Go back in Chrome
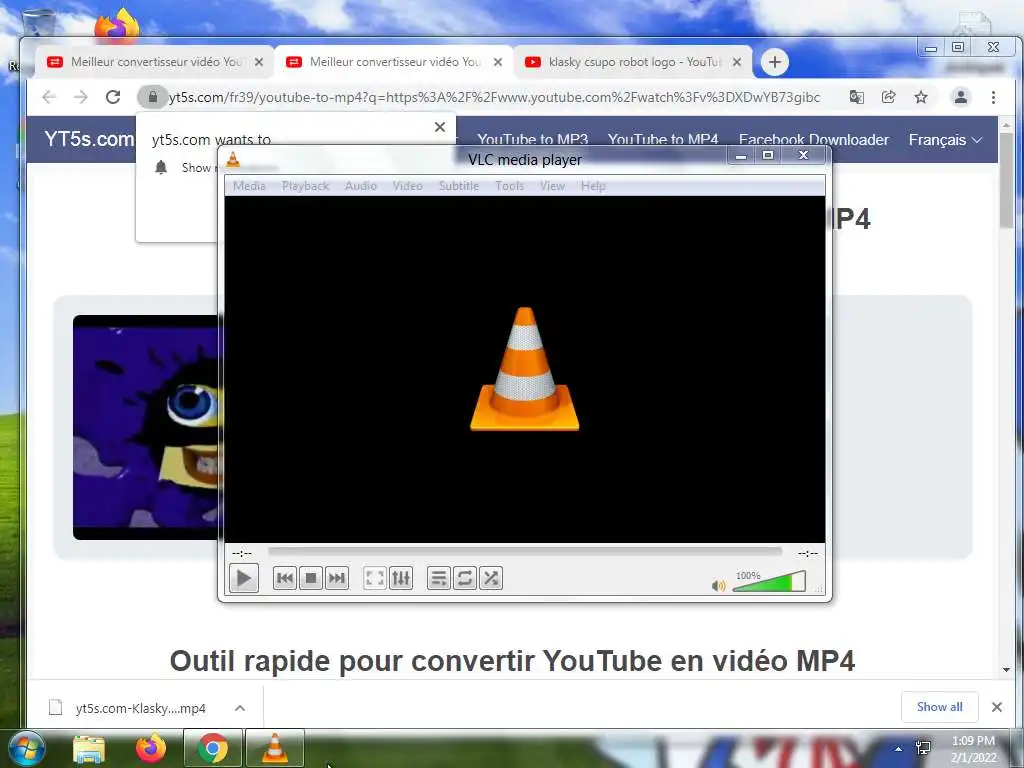The height and width of the screenshot is (768, 1024). [x=49, y=97]
